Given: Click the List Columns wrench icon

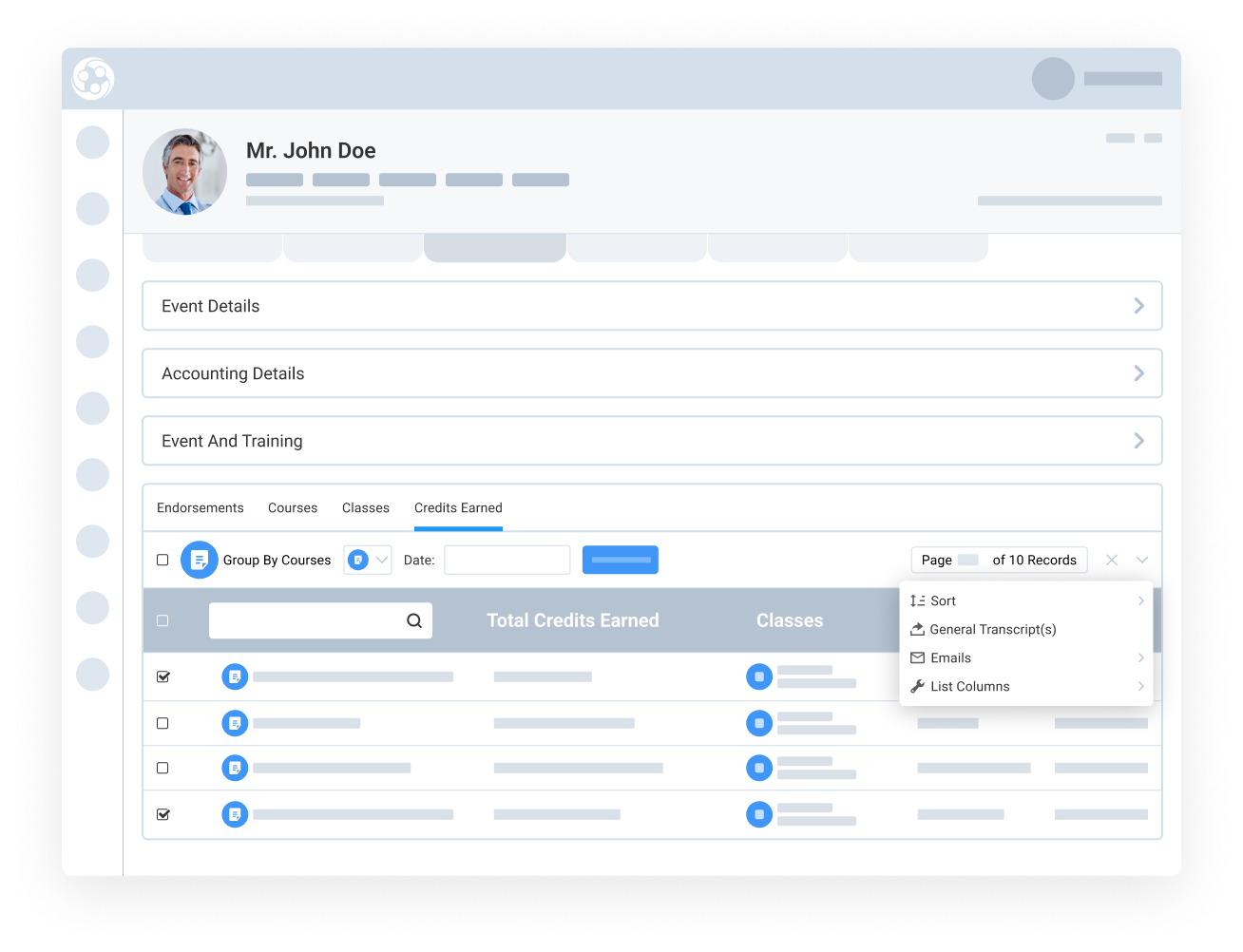Looking at the screenshot, I should (x=917, y=686).
